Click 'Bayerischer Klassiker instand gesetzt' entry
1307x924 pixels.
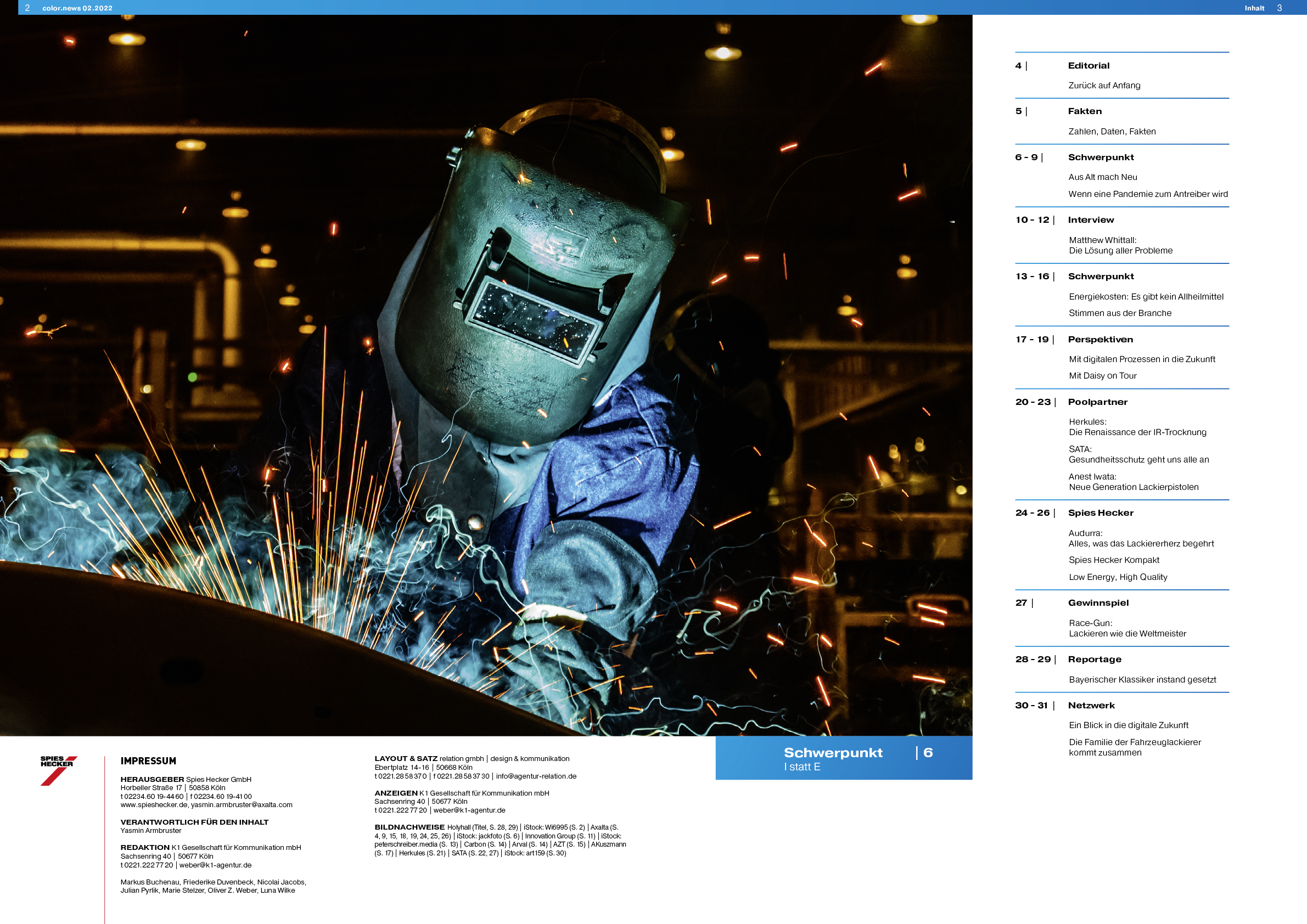click(1141, 679)
